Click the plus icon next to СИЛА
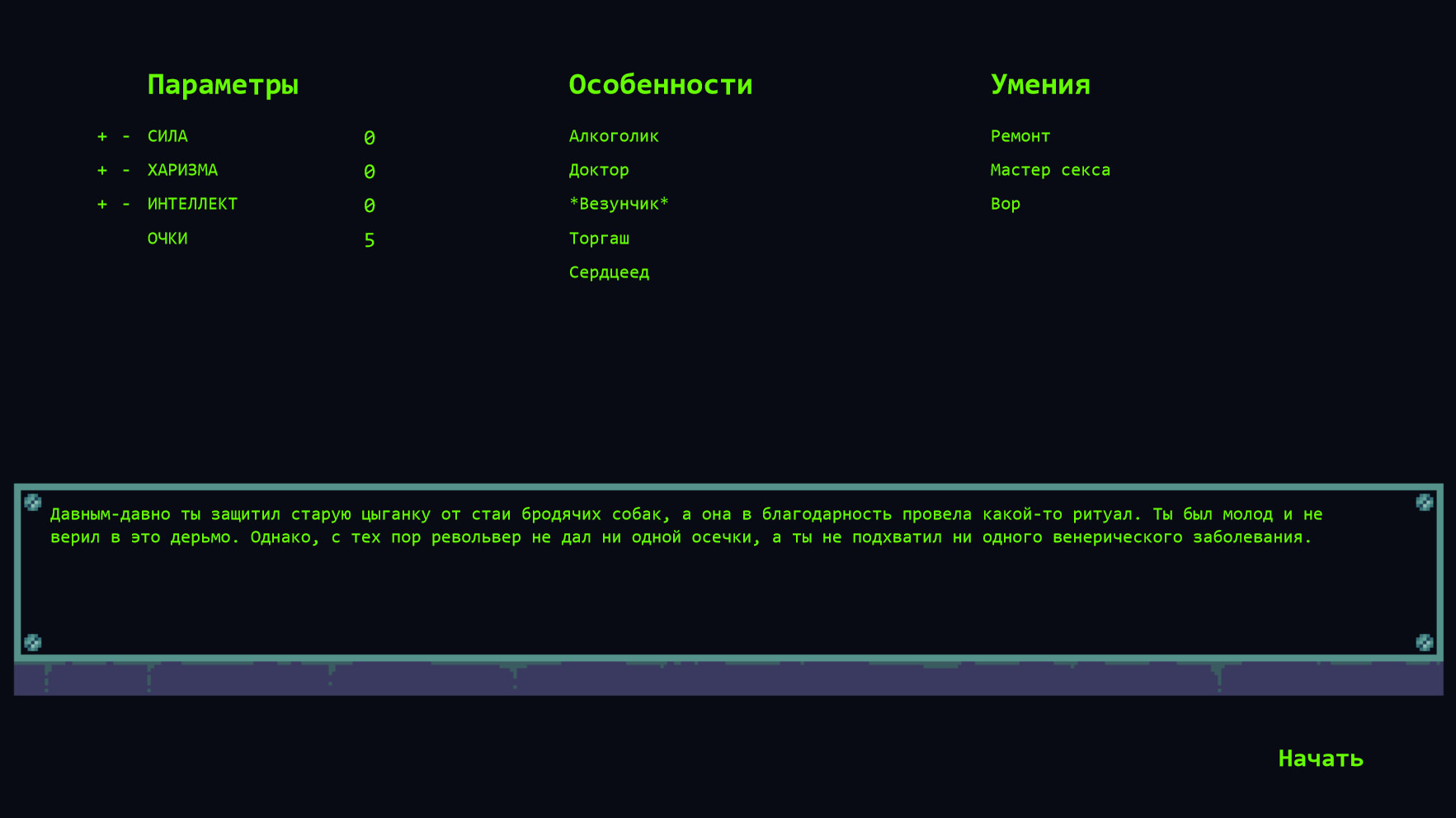 point(101,136)
